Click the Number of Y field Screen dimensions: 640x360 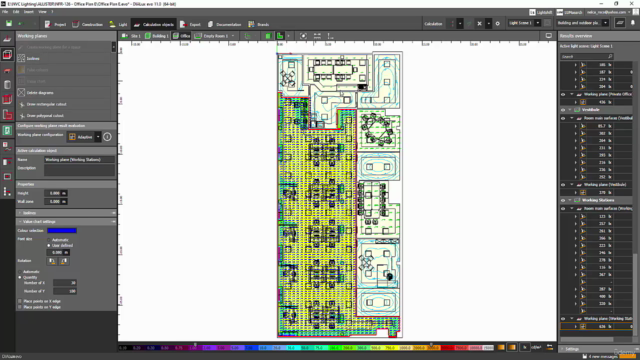[x=64, y=291]
